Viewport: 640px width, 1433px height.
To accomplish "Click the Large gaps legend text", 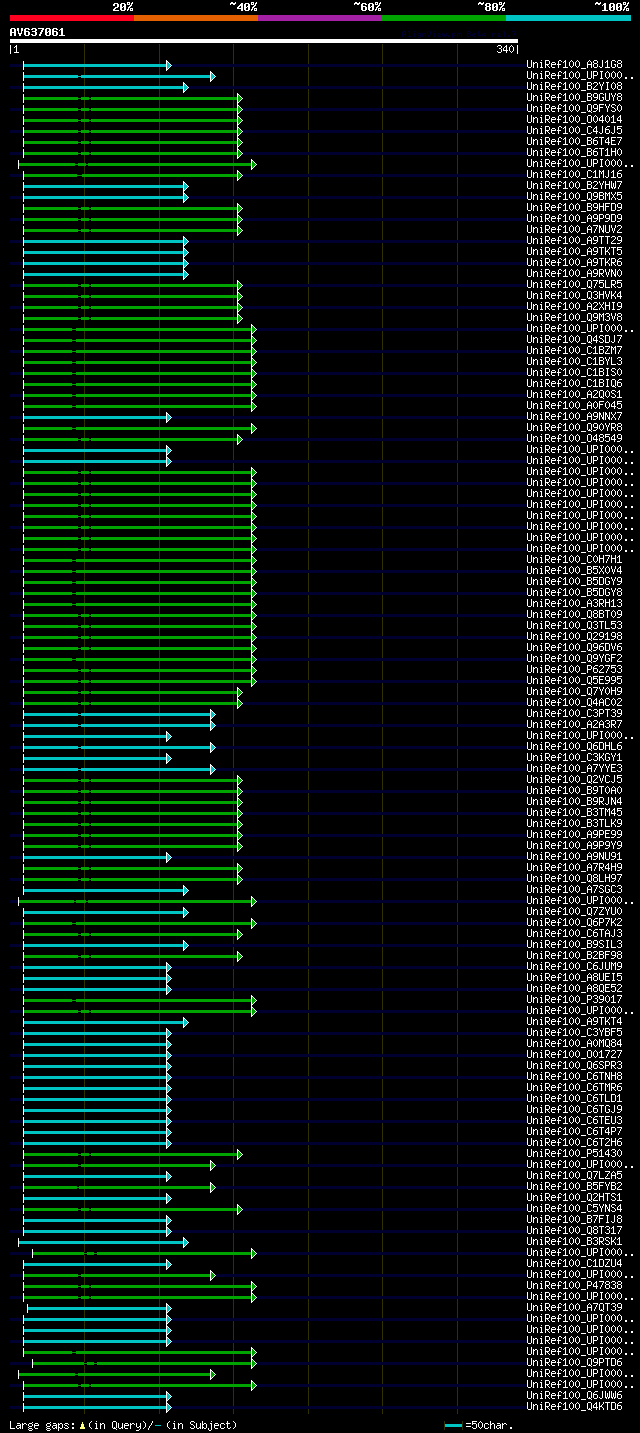I will pos(123,1425).
